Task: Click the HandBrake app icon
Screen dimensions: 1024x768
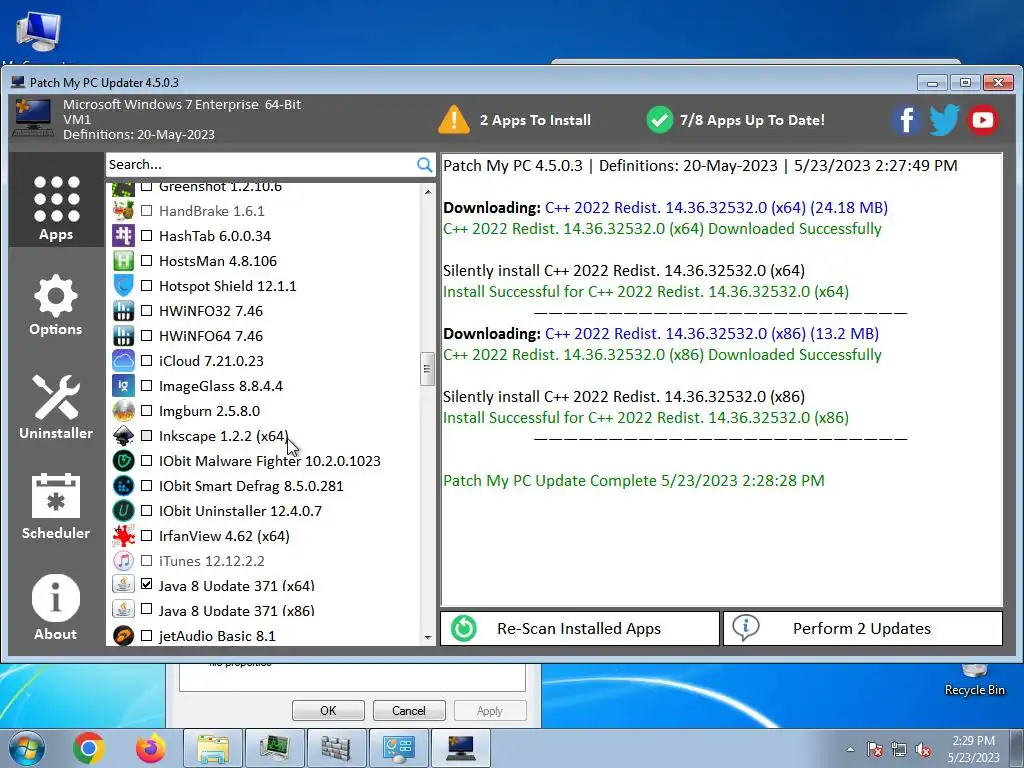Action: 123,211
